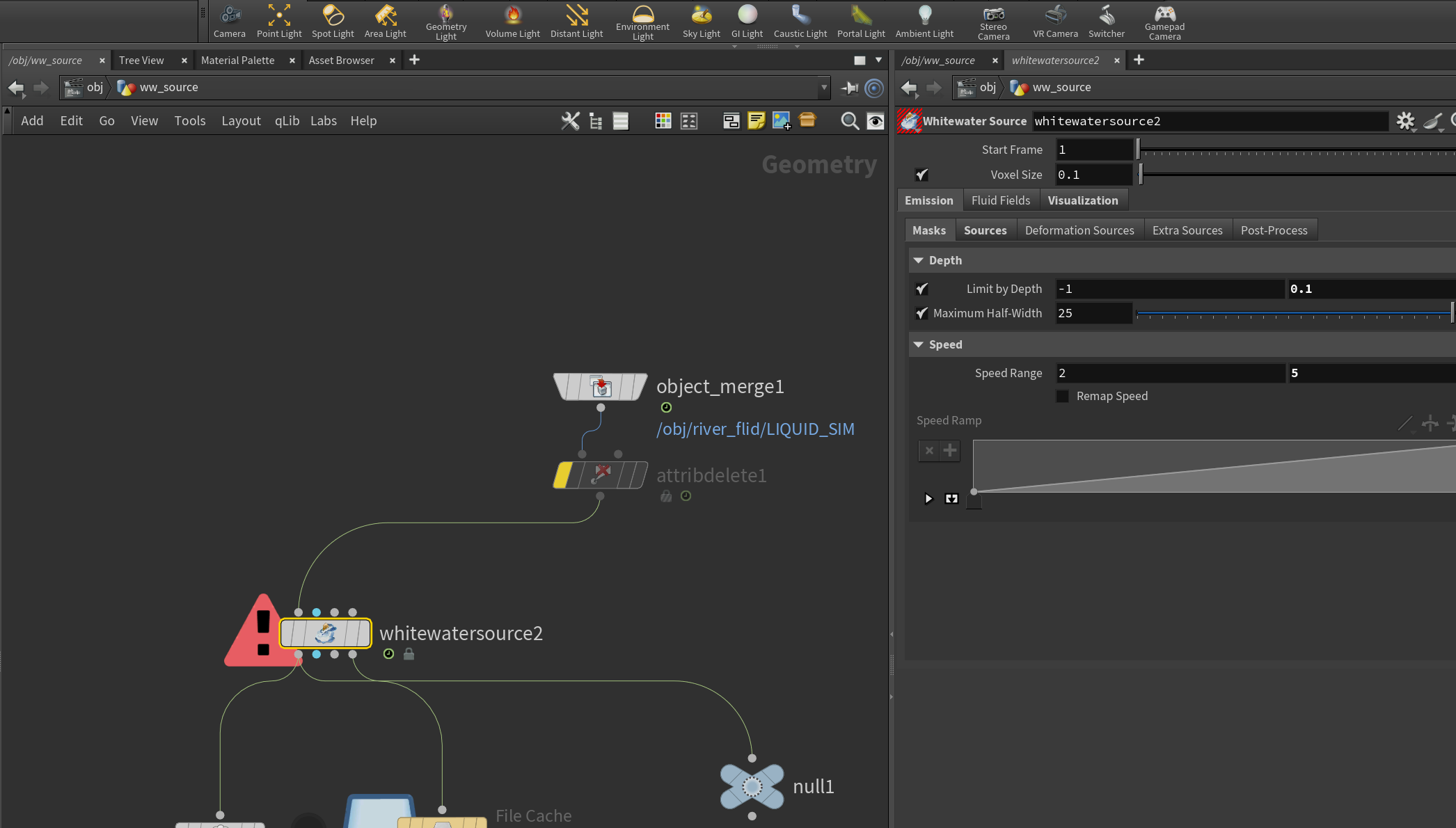Open the color palette icon in network toolbar
Screen dimensions: 1456x828
663,121
